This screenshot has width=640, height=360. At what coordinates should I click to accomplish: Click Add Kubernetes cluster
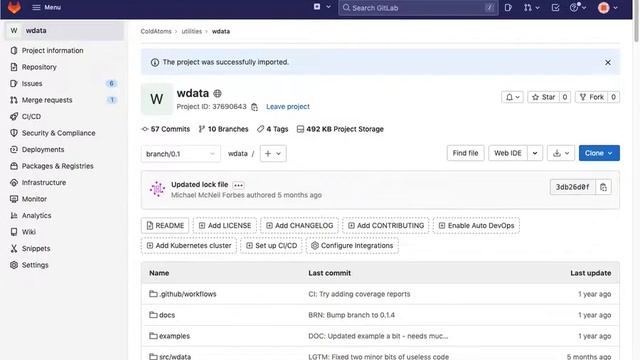coord(189,245)
